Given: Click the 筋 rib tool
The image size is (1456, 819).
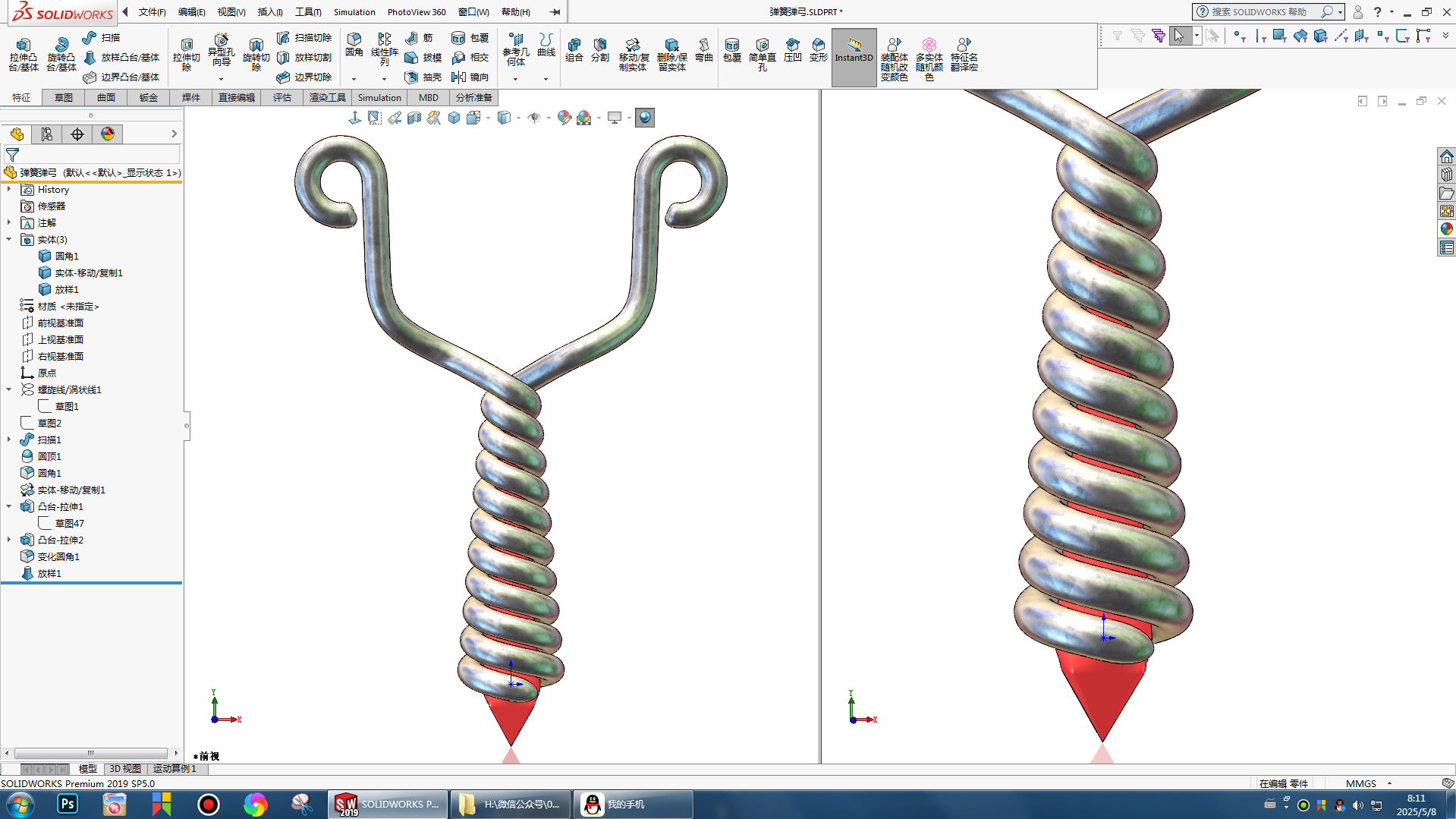Looking at the screenshot, I should (x=419, y=37).
